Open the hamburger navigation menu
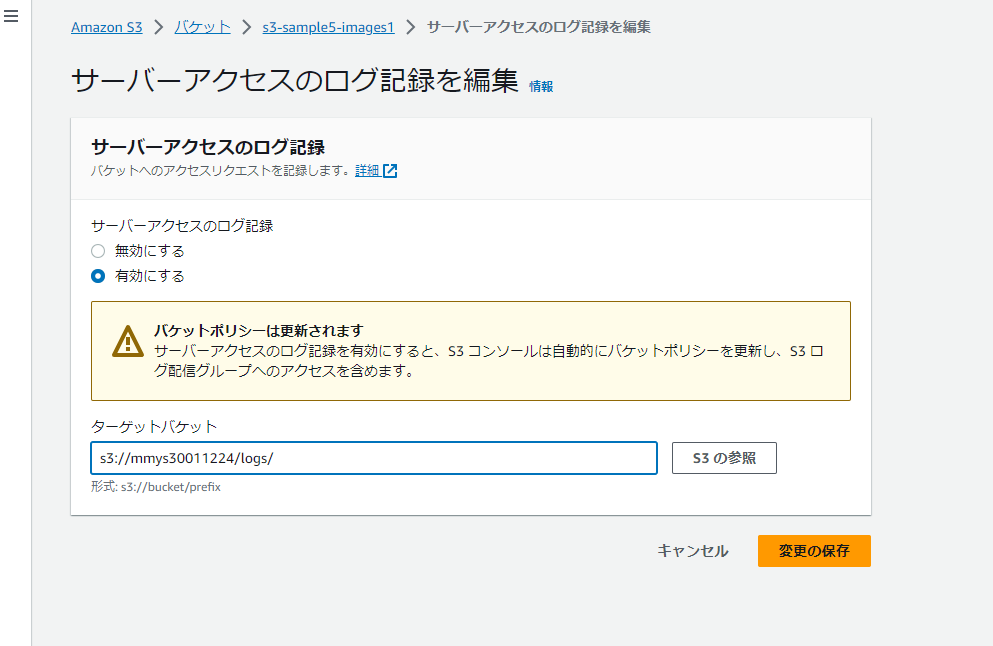 pos(11,16)
